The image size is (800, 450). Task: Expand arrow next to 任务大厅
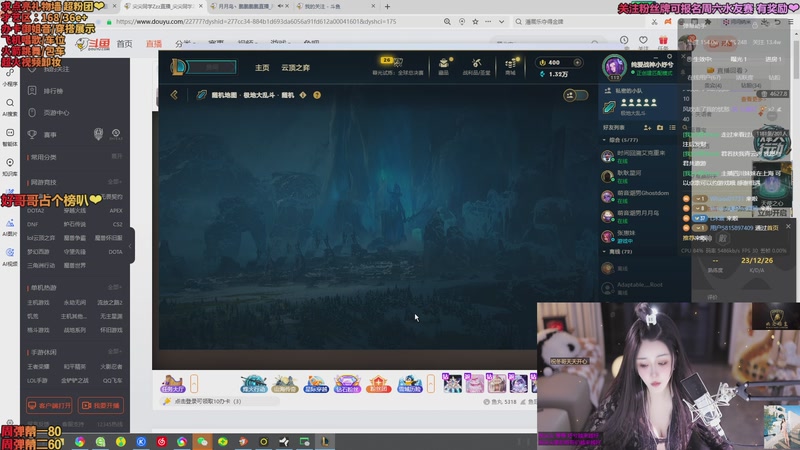point(194,383)
